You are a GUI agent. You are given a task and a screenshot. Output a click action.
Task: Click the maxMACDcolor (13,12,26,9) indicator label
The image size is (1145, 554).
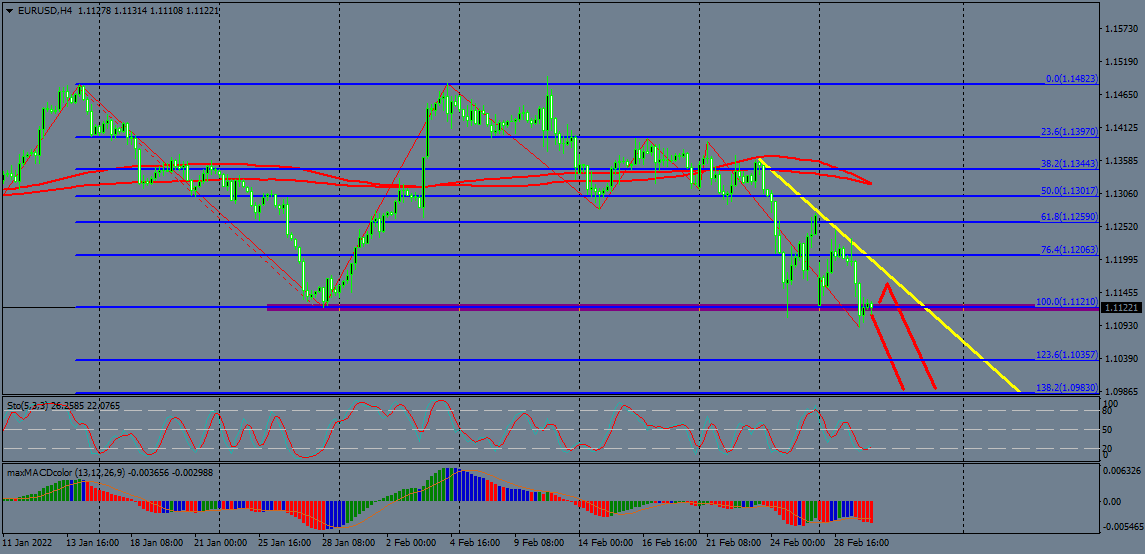(x=64, y=472)
